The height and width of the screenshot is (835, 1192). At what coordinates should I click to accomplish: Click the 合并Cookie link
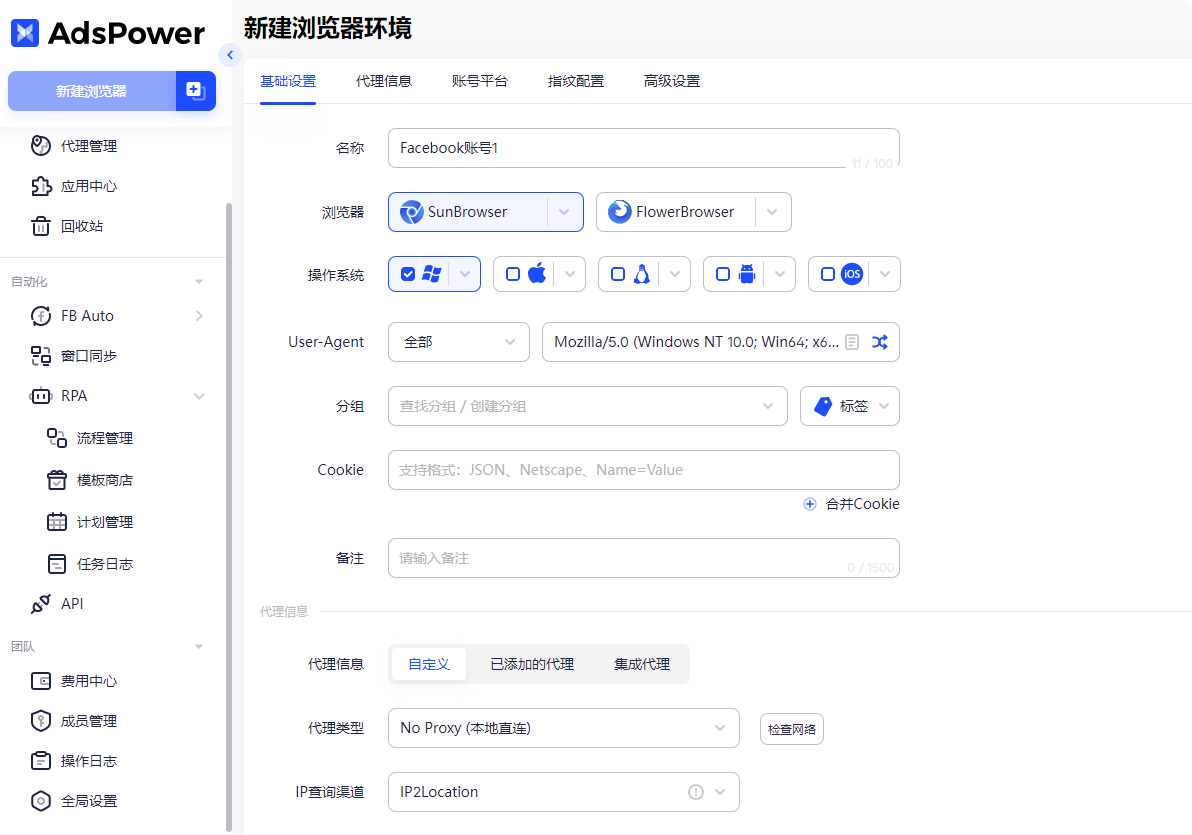click(x=862, y=504)
